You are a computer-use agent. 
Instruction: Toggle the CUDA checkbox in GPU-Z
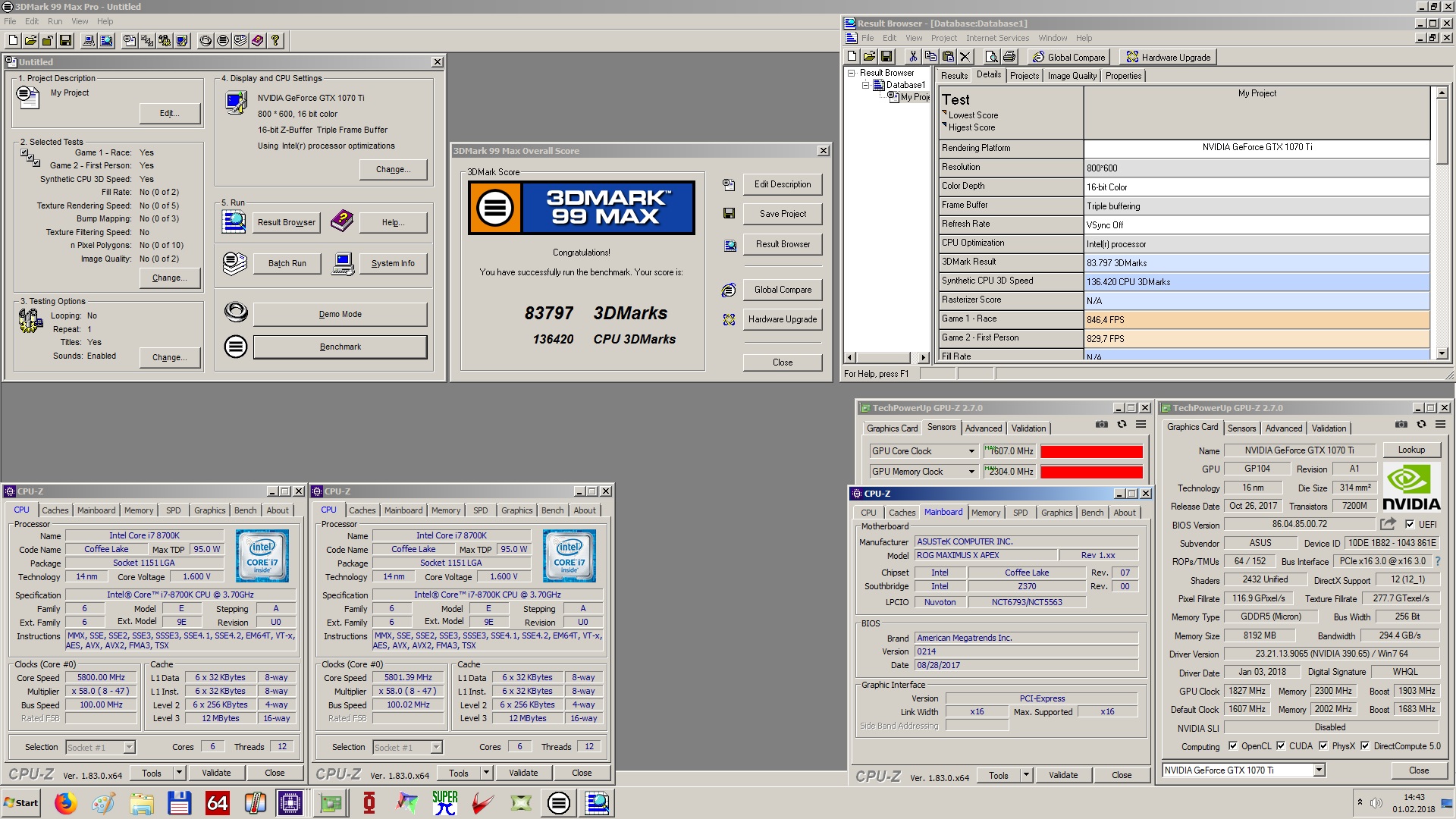coord(1281,746)
